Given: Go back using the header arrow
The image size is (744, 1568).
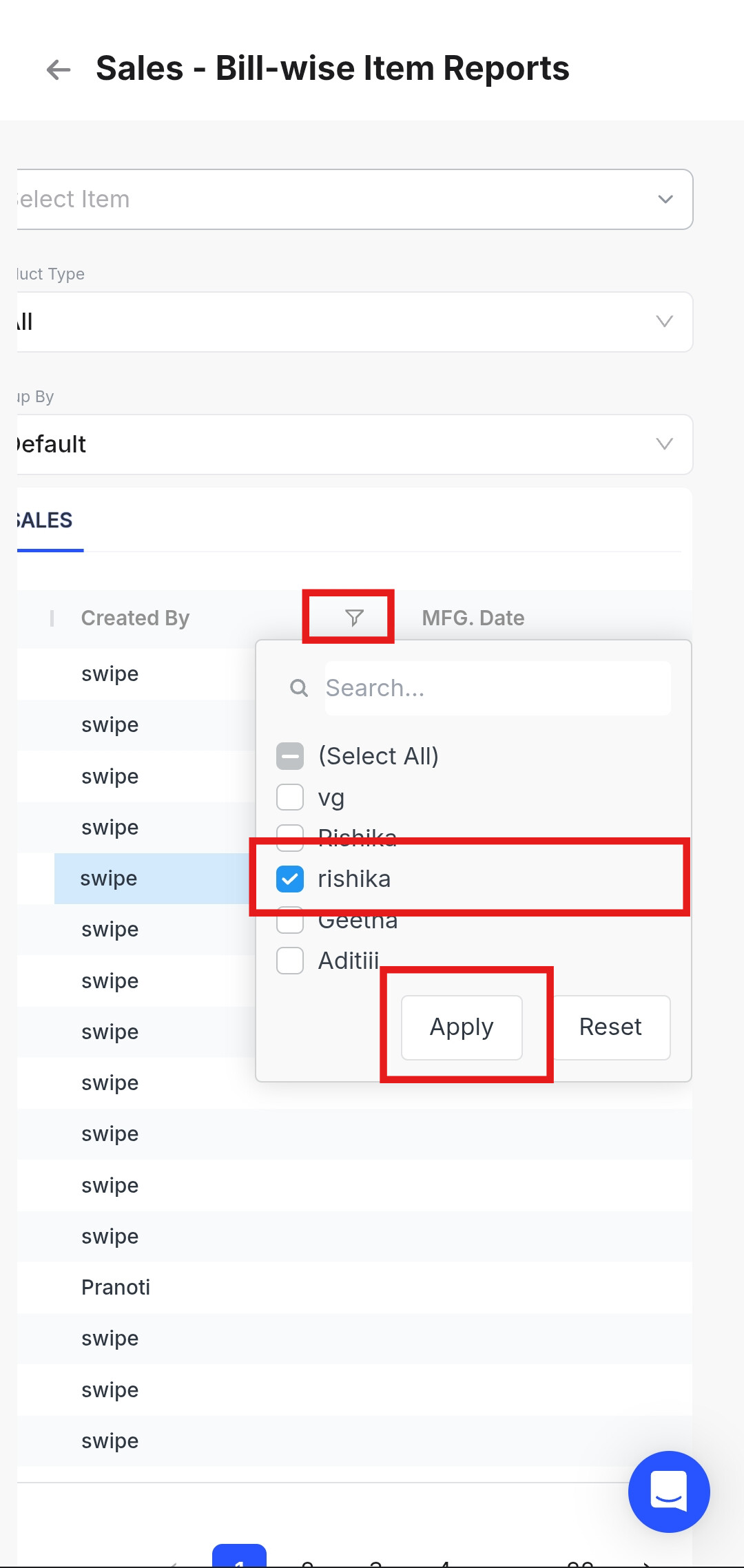Looking at the screenshot, I should 59,70.
